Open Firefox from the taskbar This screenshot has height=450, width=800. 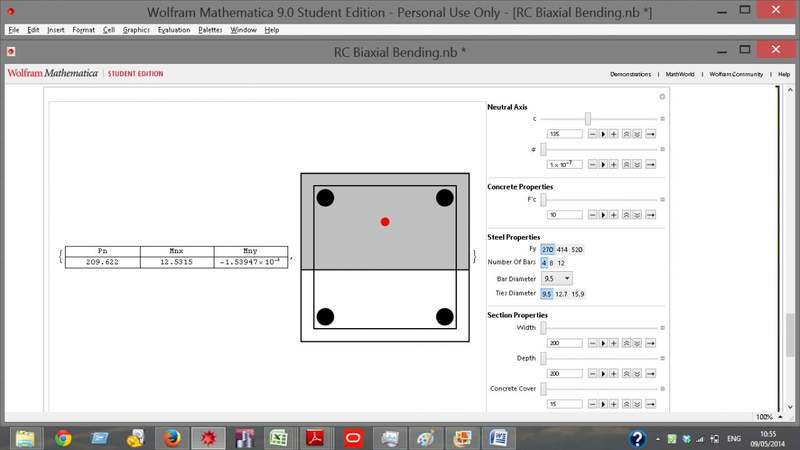point(172,438)
